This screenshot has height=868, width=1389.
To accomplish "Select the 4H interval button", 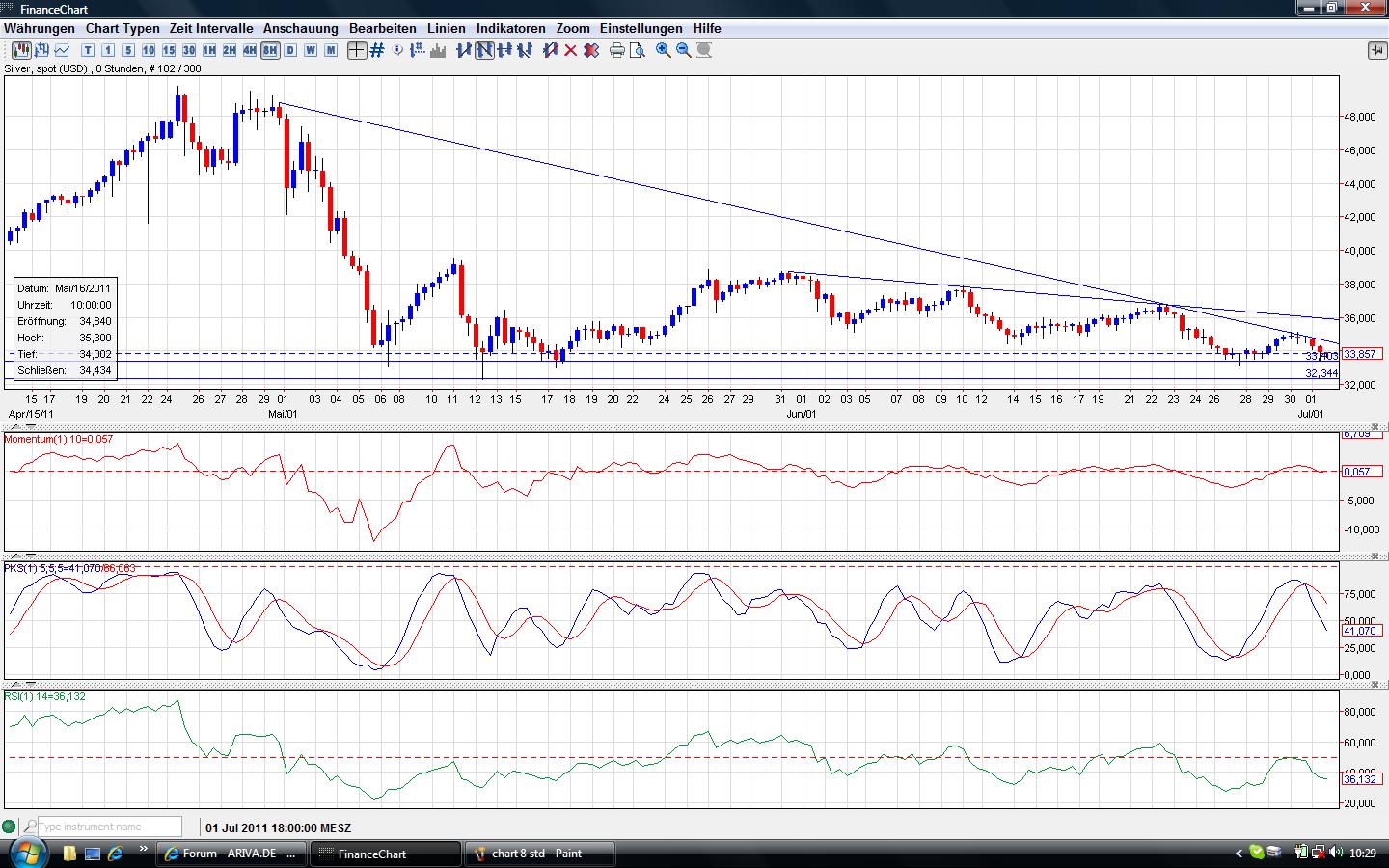I will (250, 50).
